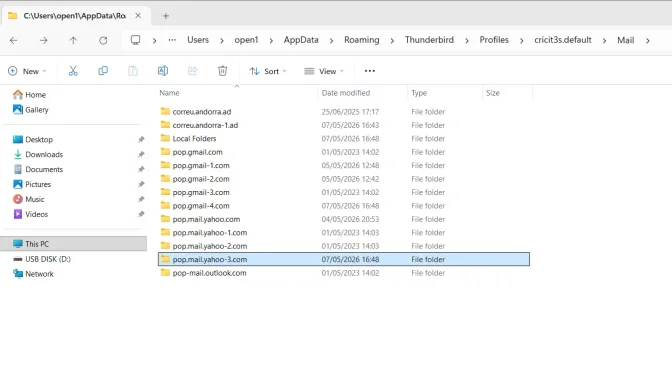Image resolution: width=672 pixels, height=384 pixels.
Task: Sort by Type column header
Action: coord(419,93)
